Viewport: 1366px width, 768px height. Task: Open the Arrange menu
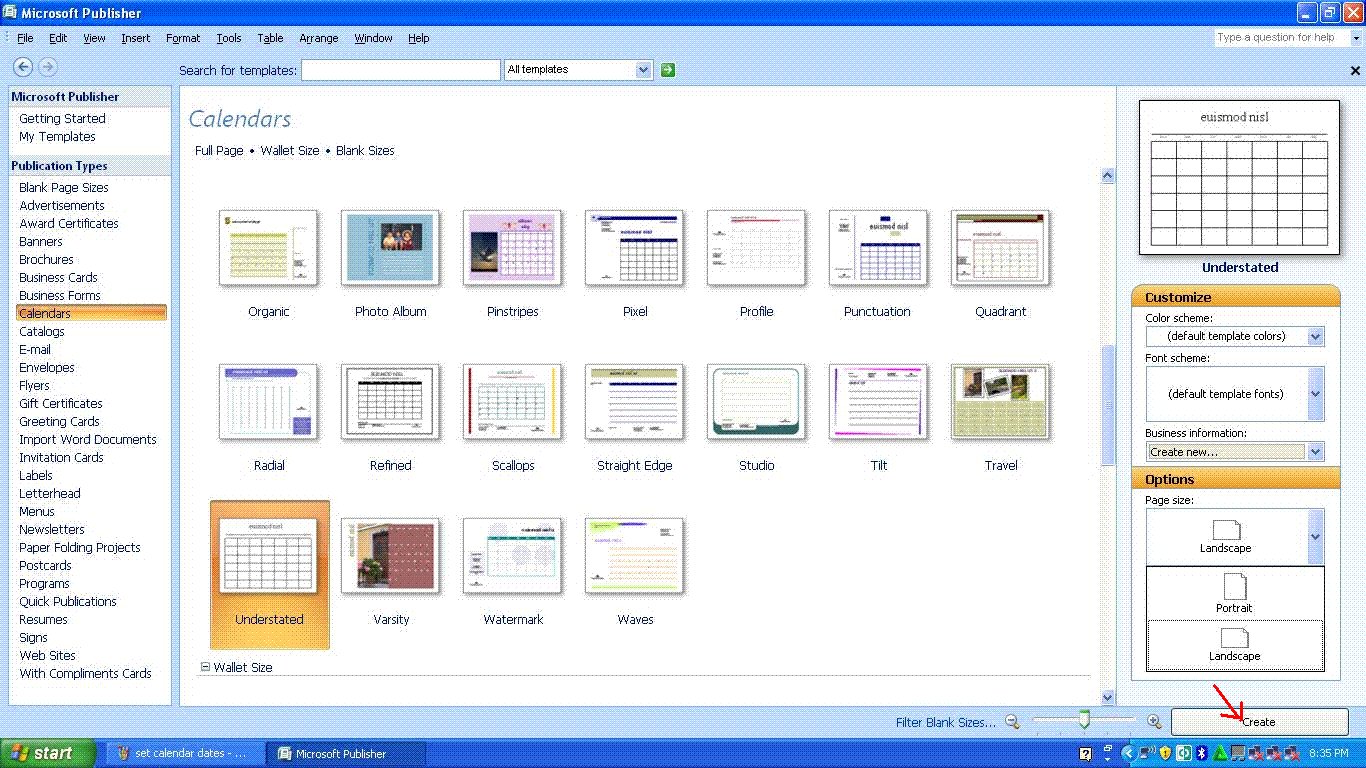[319, 38]
